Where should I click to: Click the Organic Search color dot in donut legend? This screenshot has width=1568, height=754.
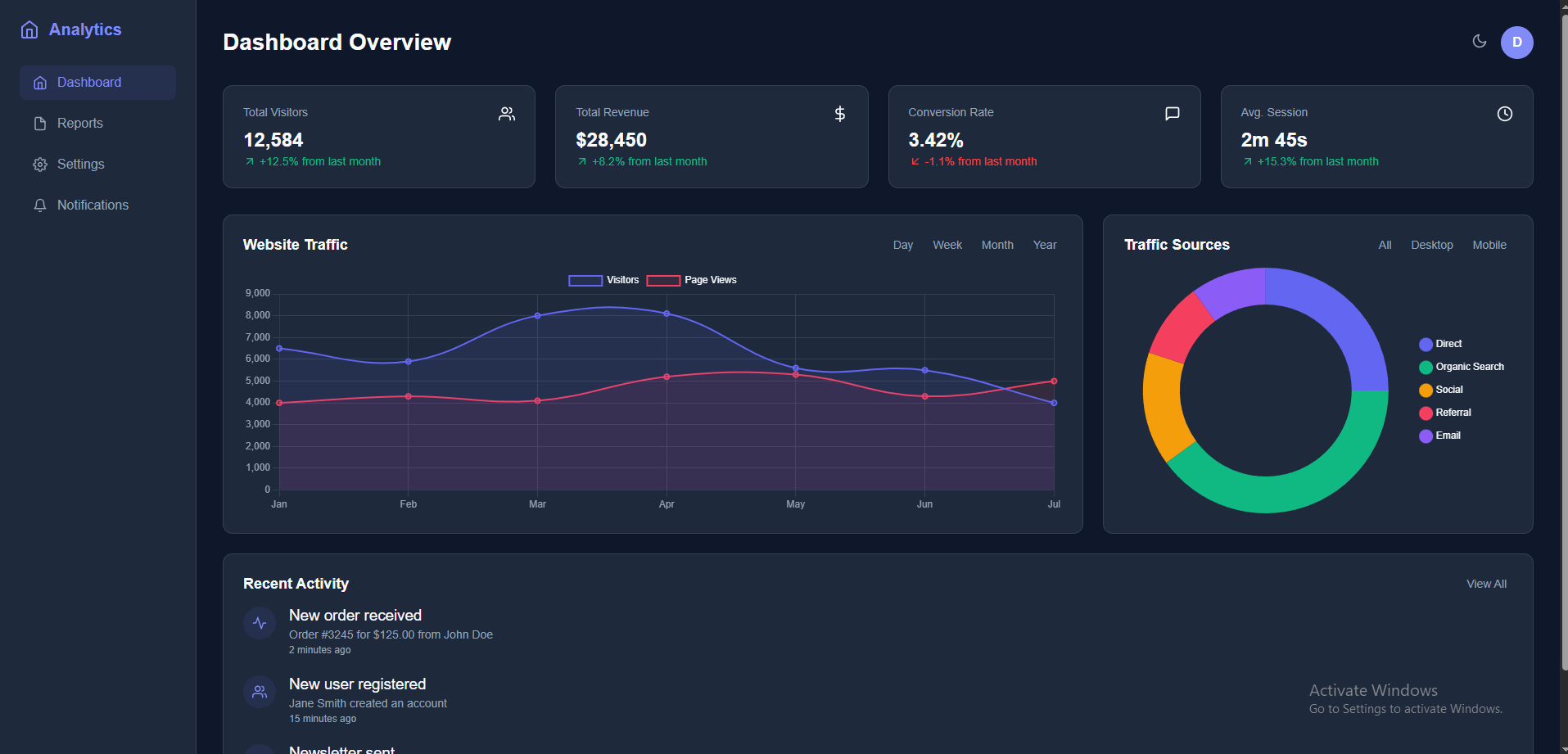coord(1426,367)
